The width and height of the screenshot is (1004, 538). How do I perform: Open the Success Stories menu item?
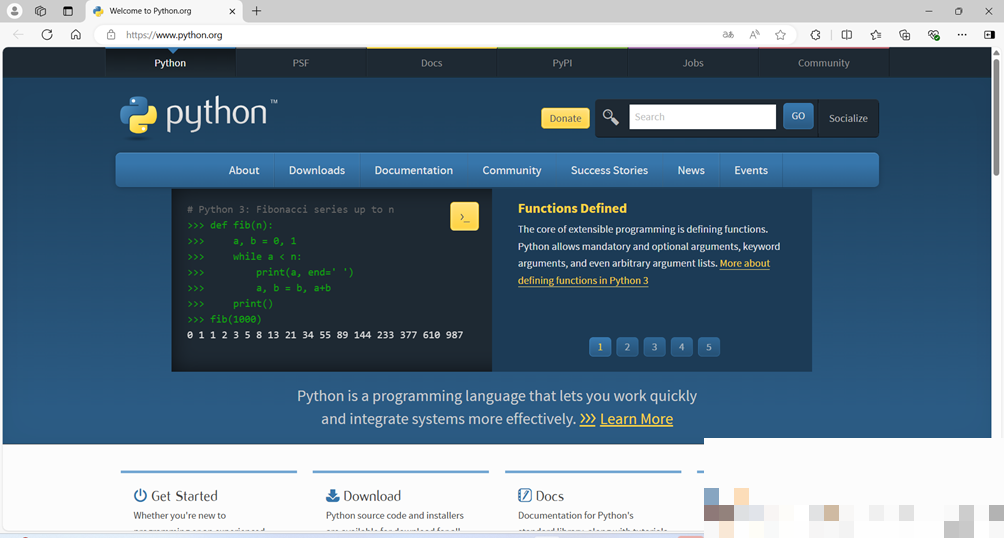[x=609, y=170]
